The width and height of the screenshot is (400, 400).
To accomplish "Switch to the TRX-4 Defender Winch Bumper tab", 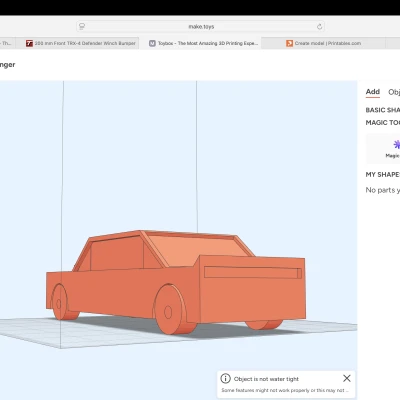I will click(x=81, y=43).
